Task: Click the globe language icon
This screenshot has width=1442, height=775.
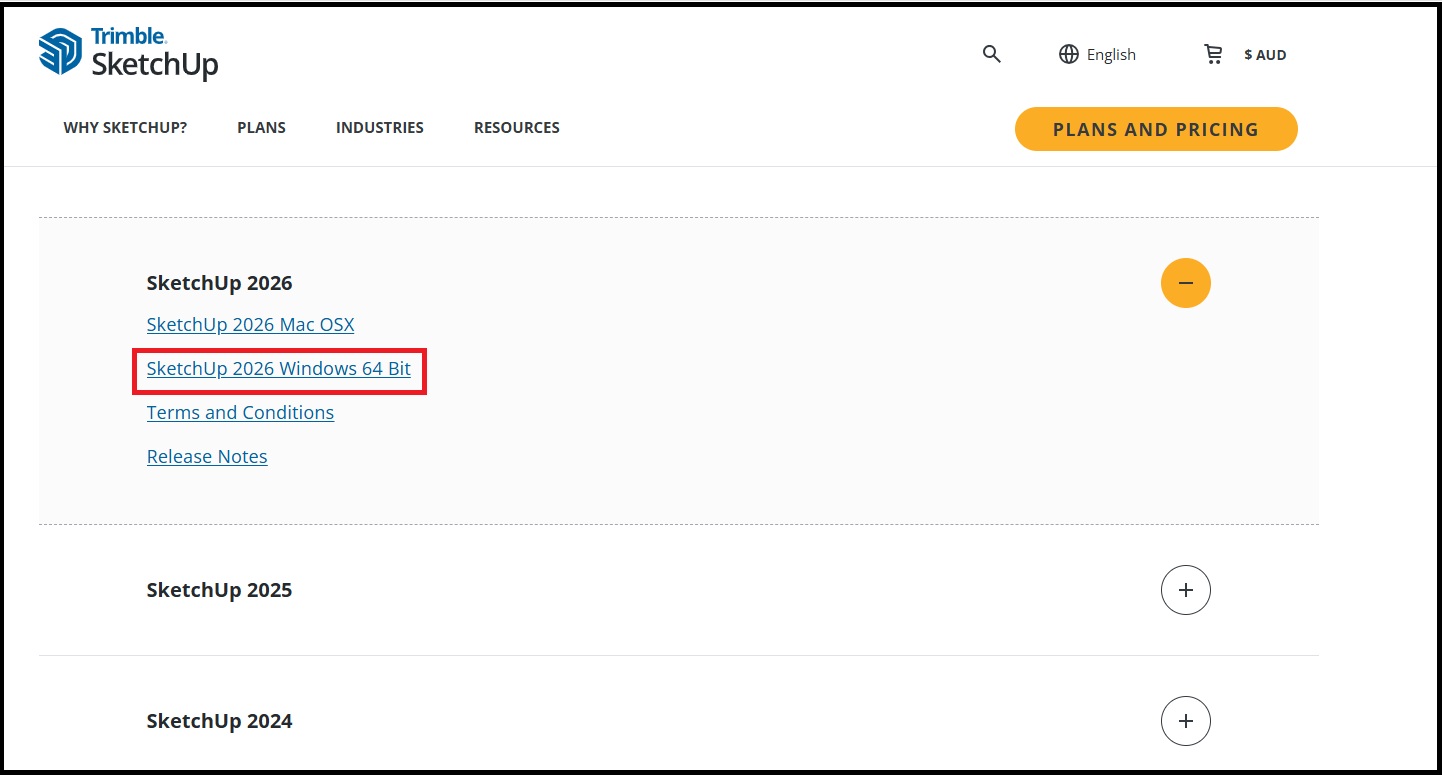Action: [1069, 54]
